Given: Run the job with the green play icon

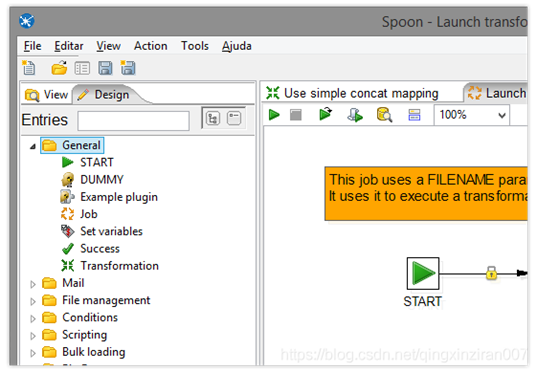Looking at the screenshot, I should (x=274, y=115).
